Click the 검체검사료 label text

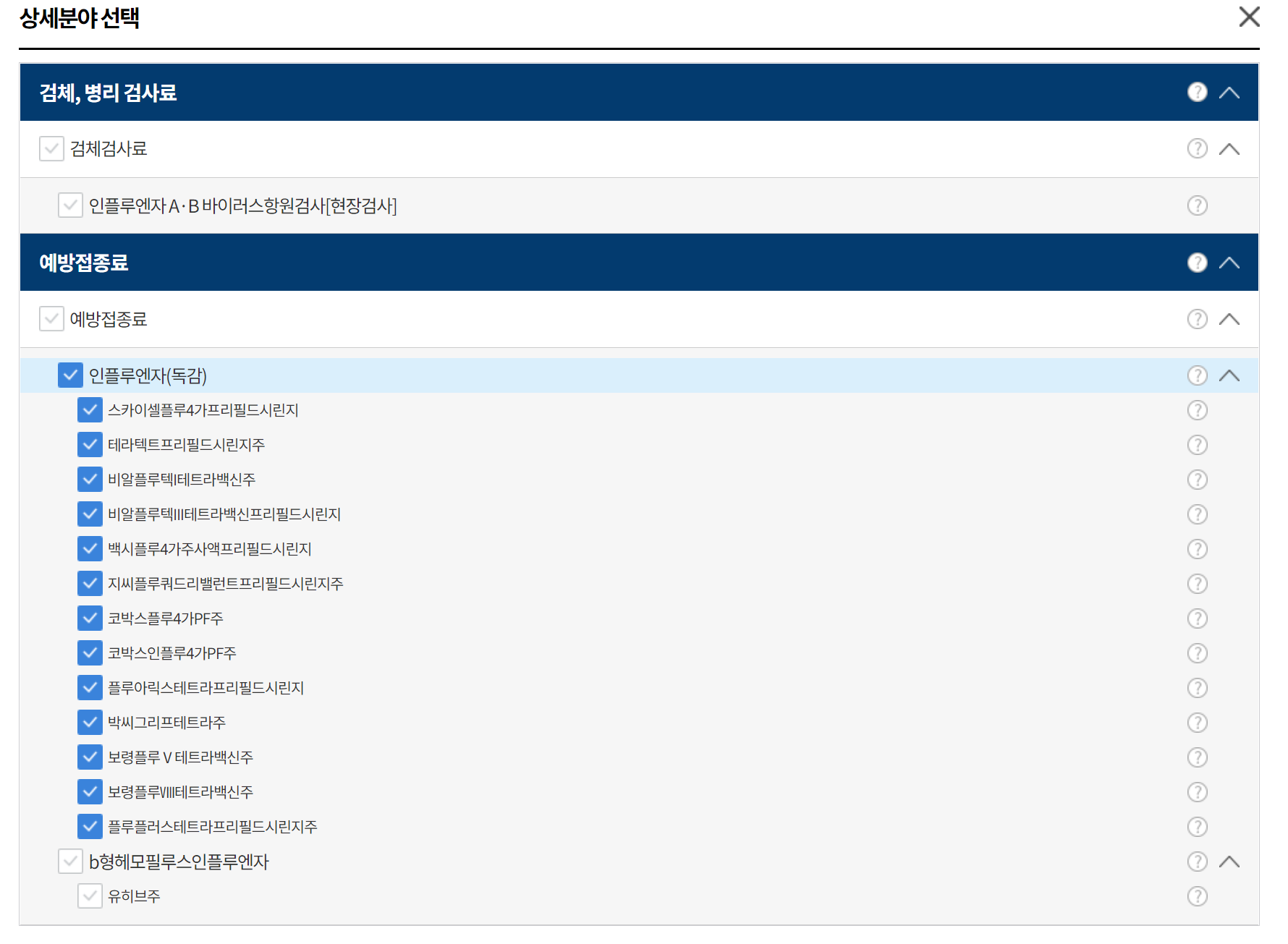[x=109, y=149]
